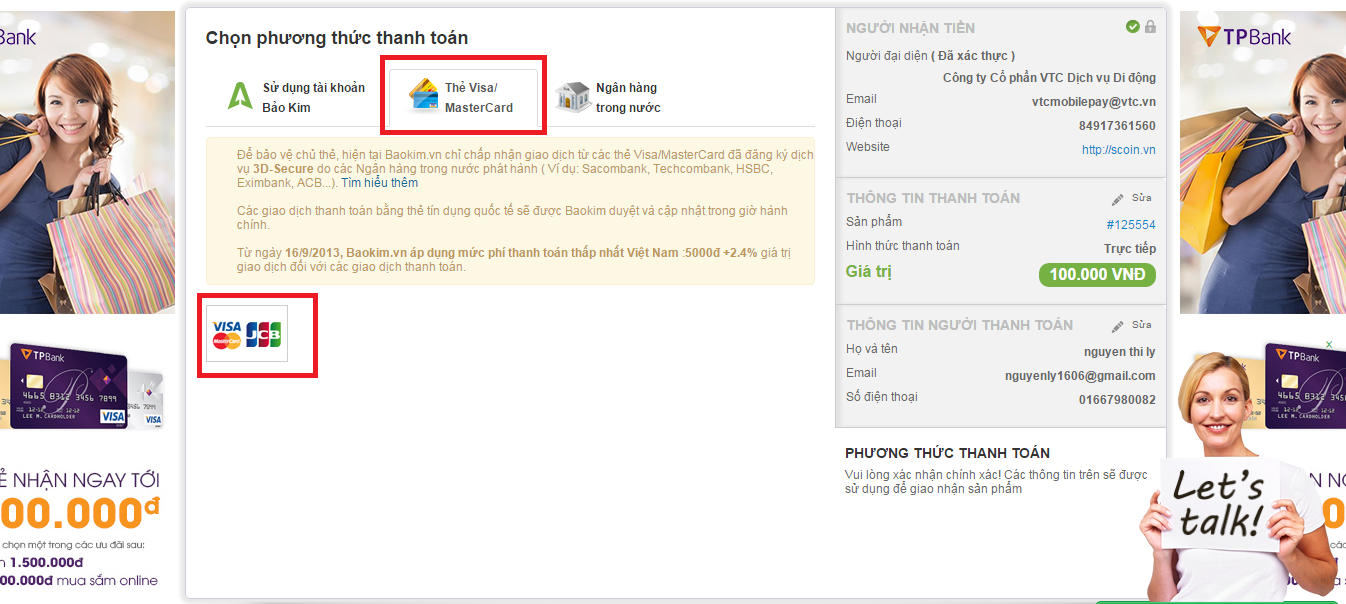The height and width of the screenshot is (604, 1346).
Task: Click the padlock security icon
Action: click(1151, 27)
